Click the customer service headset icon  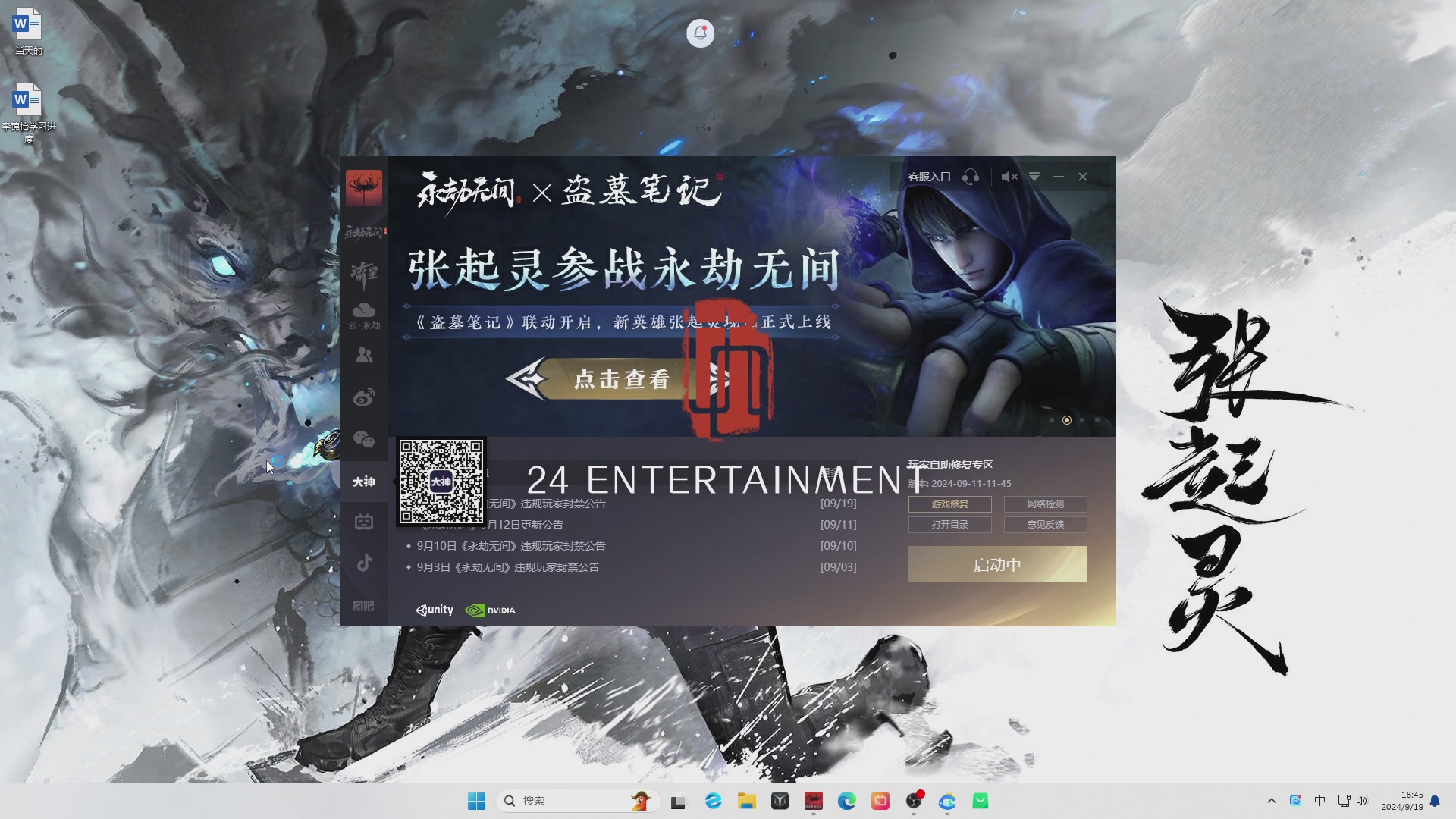pos(971,177)
